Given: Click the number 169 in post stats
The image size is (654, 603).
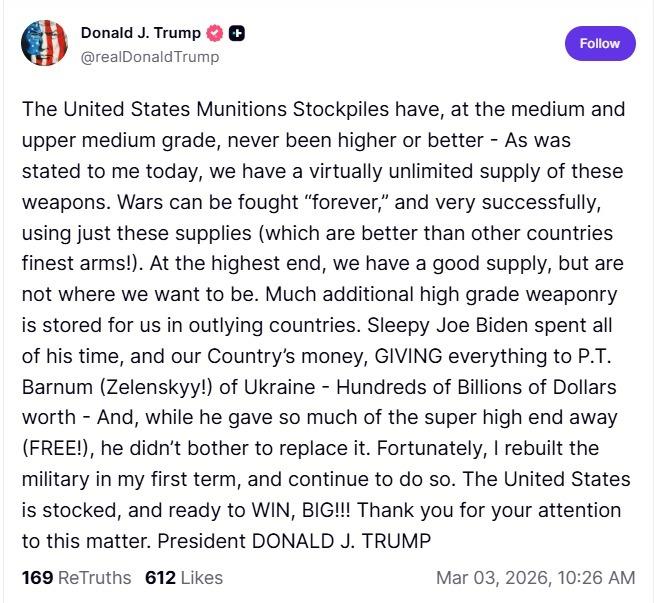Looking at the screenshot, I should [35, 577].
